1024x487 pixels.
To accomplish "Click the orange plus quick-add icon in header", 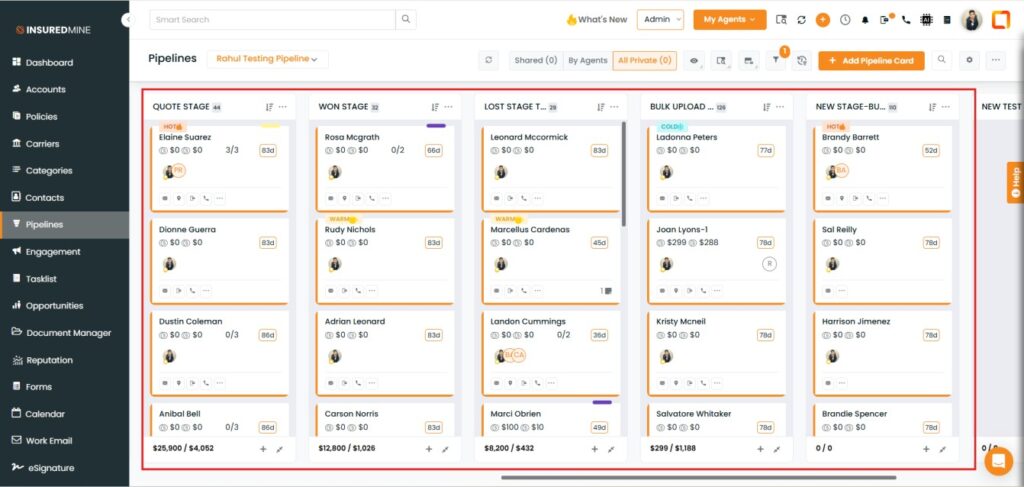I will pos(823,19).
